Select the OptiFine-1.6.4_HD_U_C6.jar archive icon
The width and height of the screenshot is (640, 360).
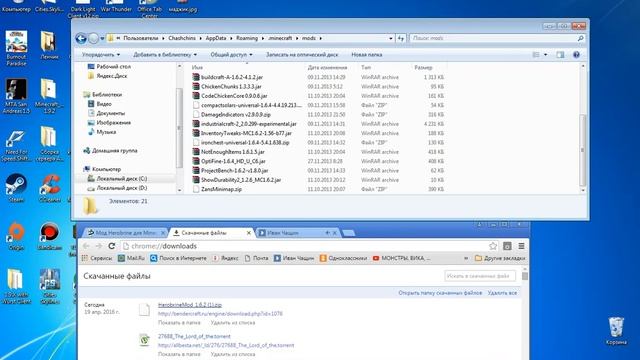pyautogui.click(x=196, y=161)
